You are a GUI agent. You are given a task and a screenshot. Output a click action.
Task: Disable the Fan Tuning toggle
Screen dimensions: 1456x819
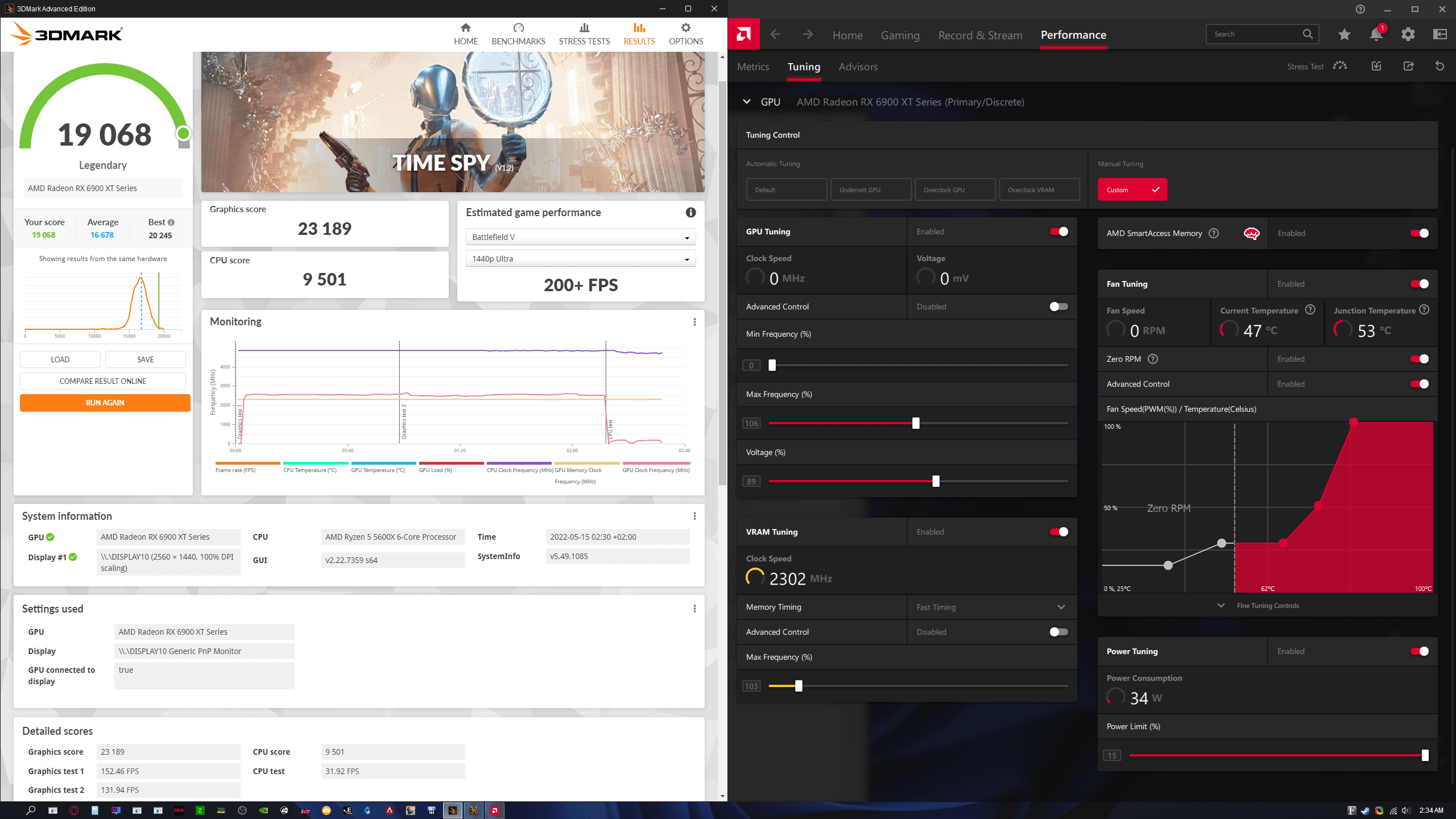pos(1419,284)
